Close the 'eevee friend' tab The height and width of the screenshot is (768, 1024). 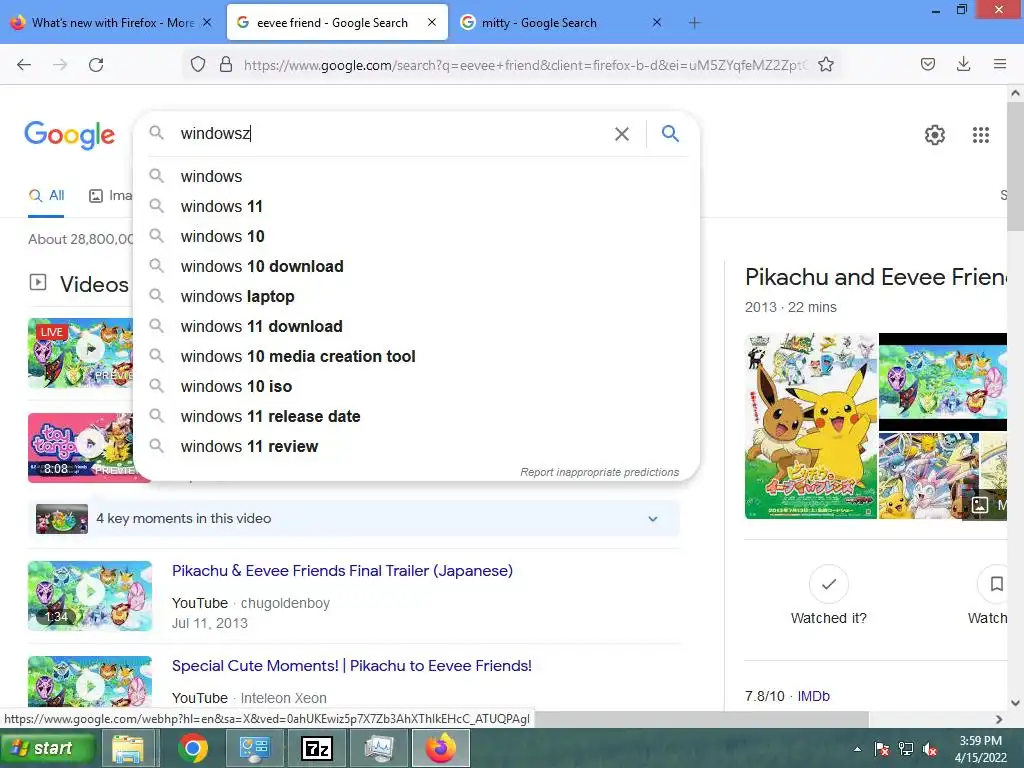[x=432, y=22]
